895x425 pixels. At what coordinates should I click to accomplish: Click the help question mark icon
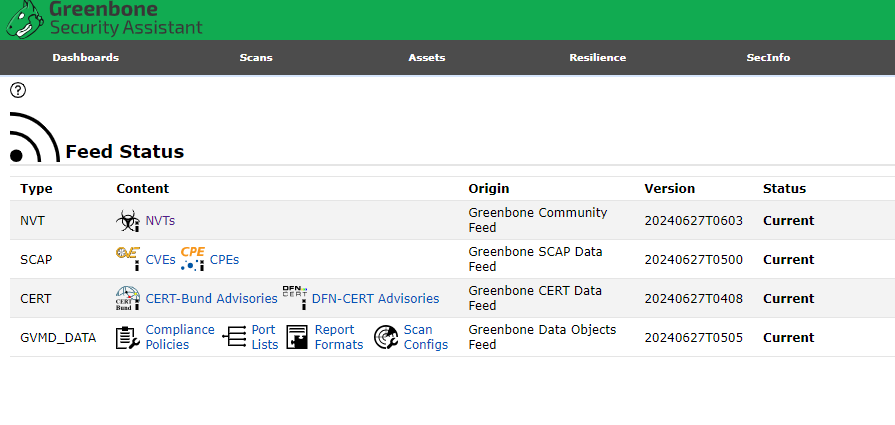click(x=18, y=90)
